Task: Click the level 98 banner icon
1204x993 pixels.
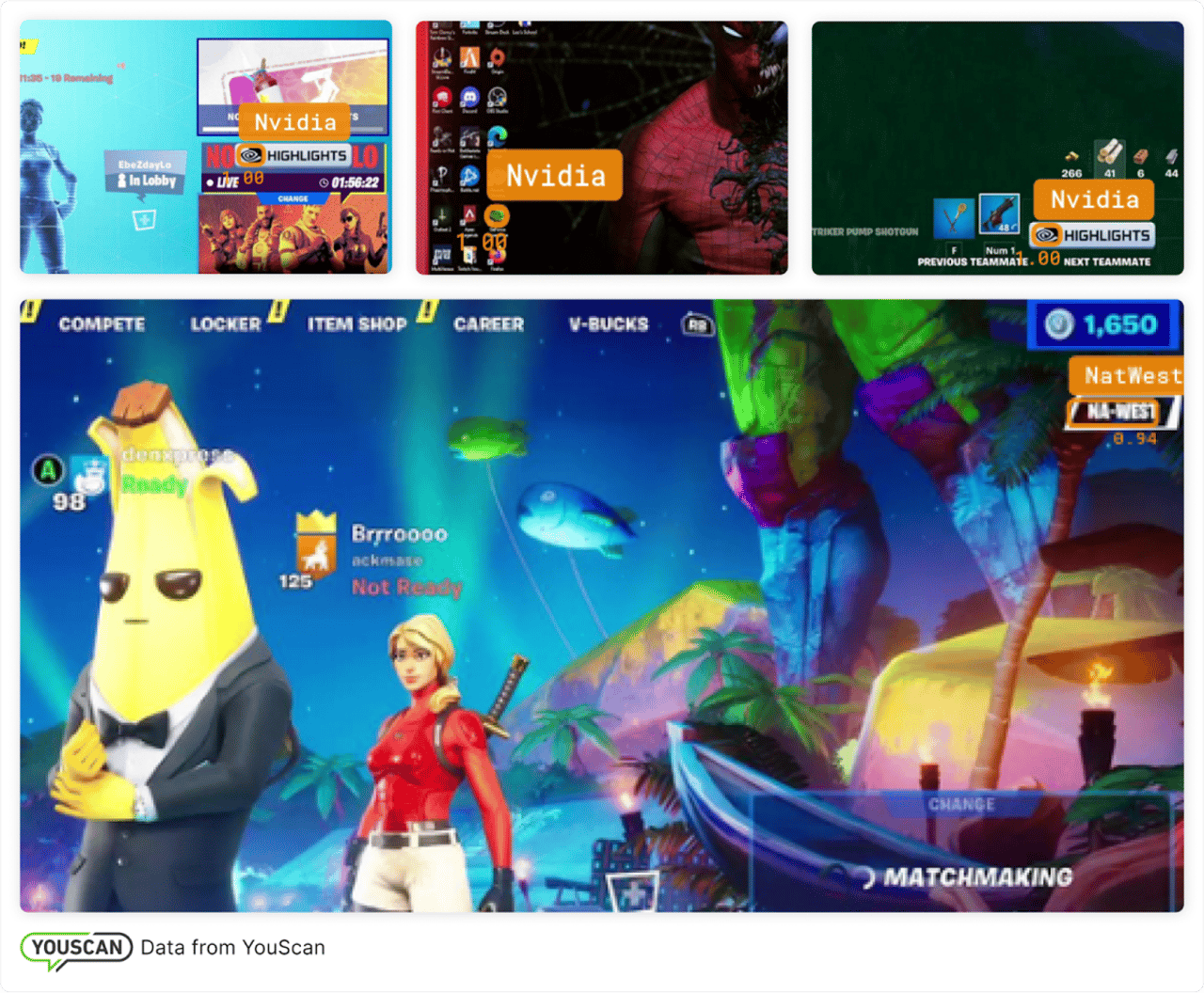Action: pyautogui.click(x=90, y=478)
